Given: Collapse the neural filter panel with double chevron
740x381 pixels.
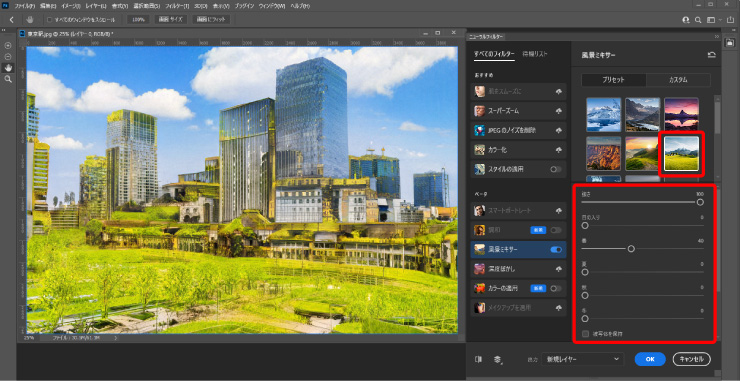Looking at the screenshot, I should click(x=716, y=36).
